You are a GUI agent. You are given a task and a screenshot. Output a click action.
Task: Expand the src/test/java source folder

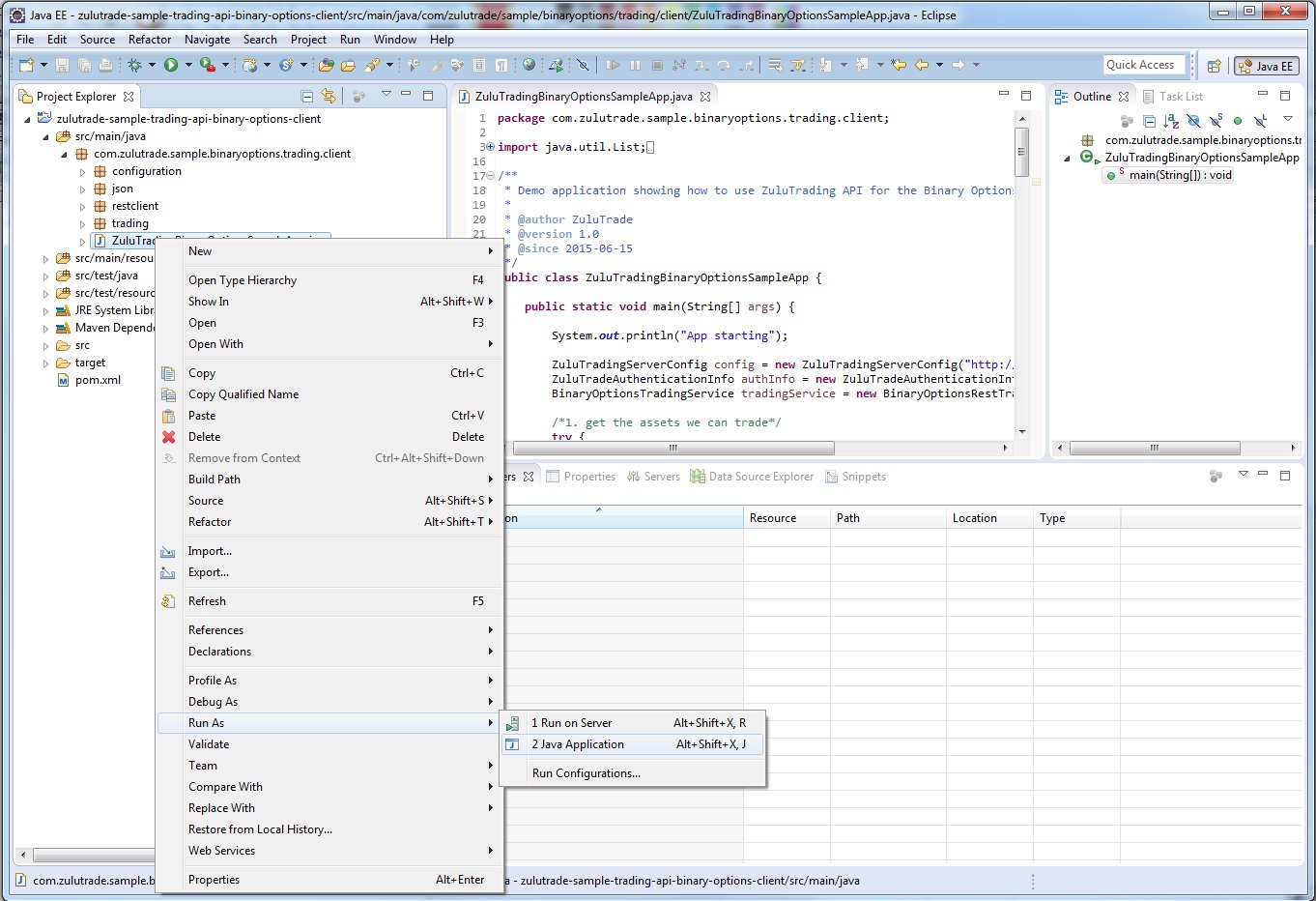pyautogui.click(x=45, y=276)
